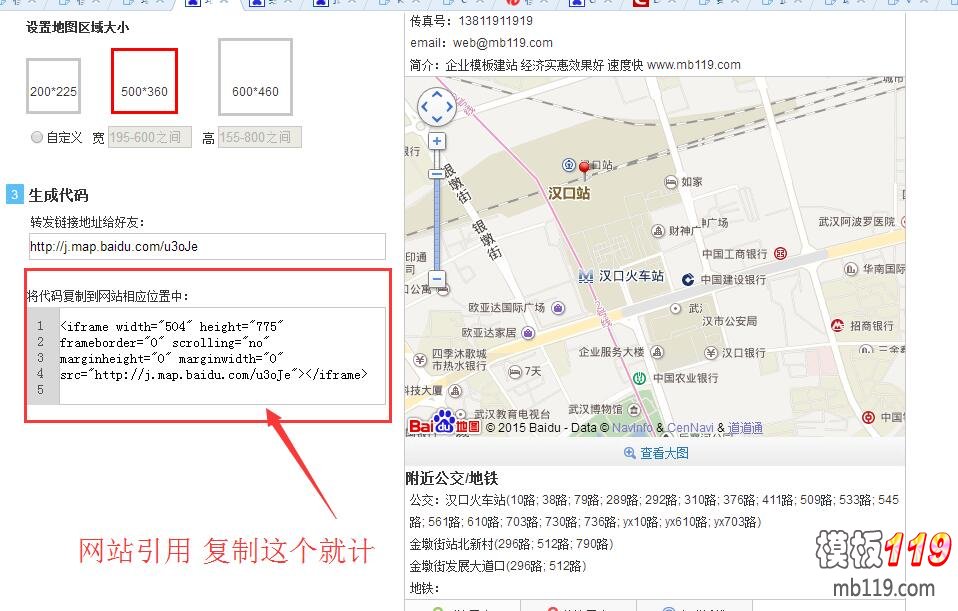Choose the 500*360 map size
The width and height of the screenshot is (958, 611).
coord(145,81)
